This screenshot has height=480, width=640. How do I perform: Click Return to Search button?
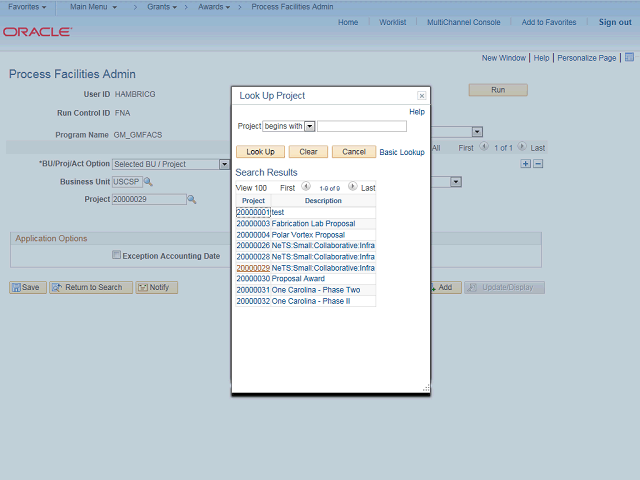coord(91,287)
